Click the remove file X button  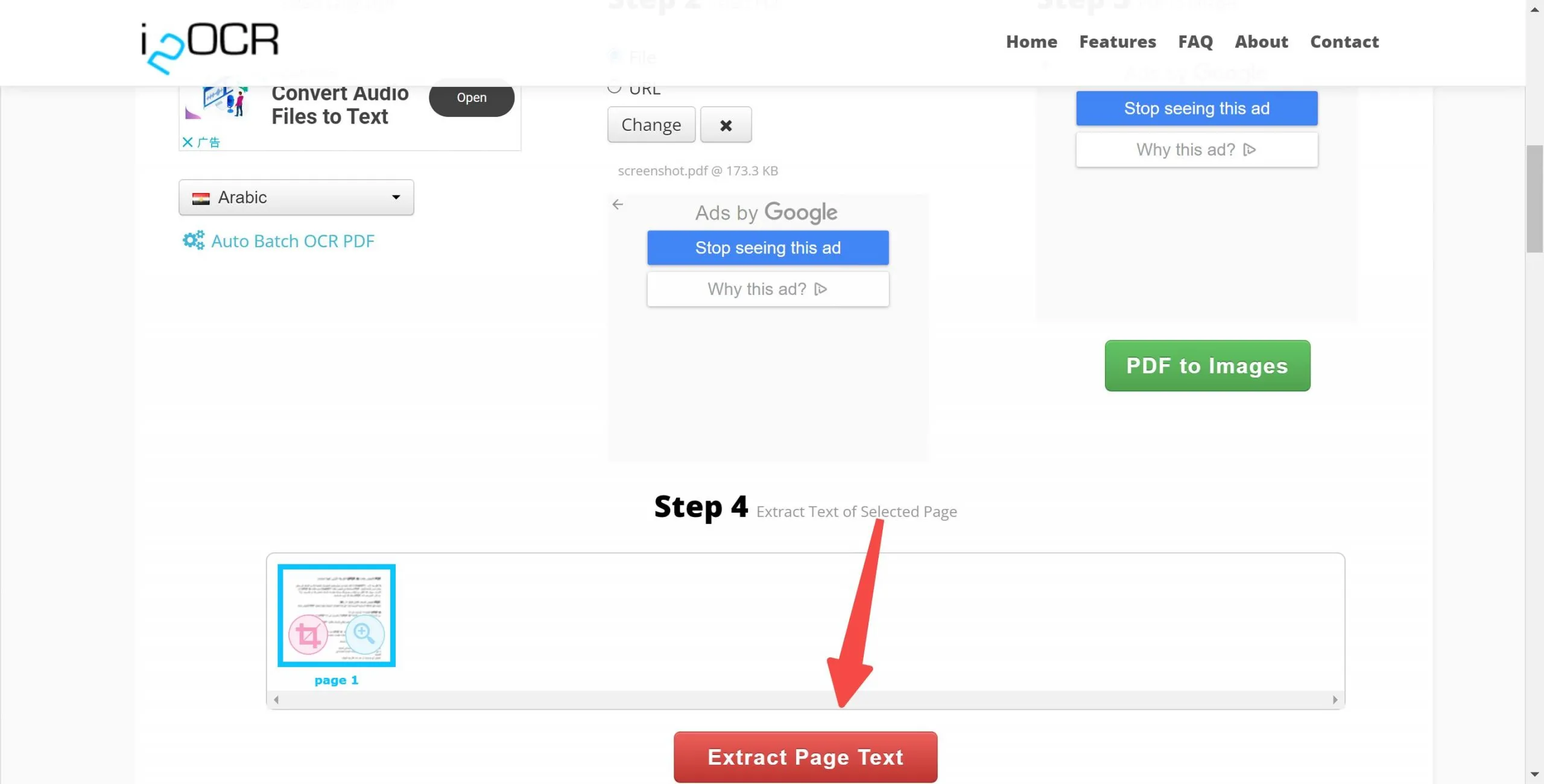click(726, 124)
